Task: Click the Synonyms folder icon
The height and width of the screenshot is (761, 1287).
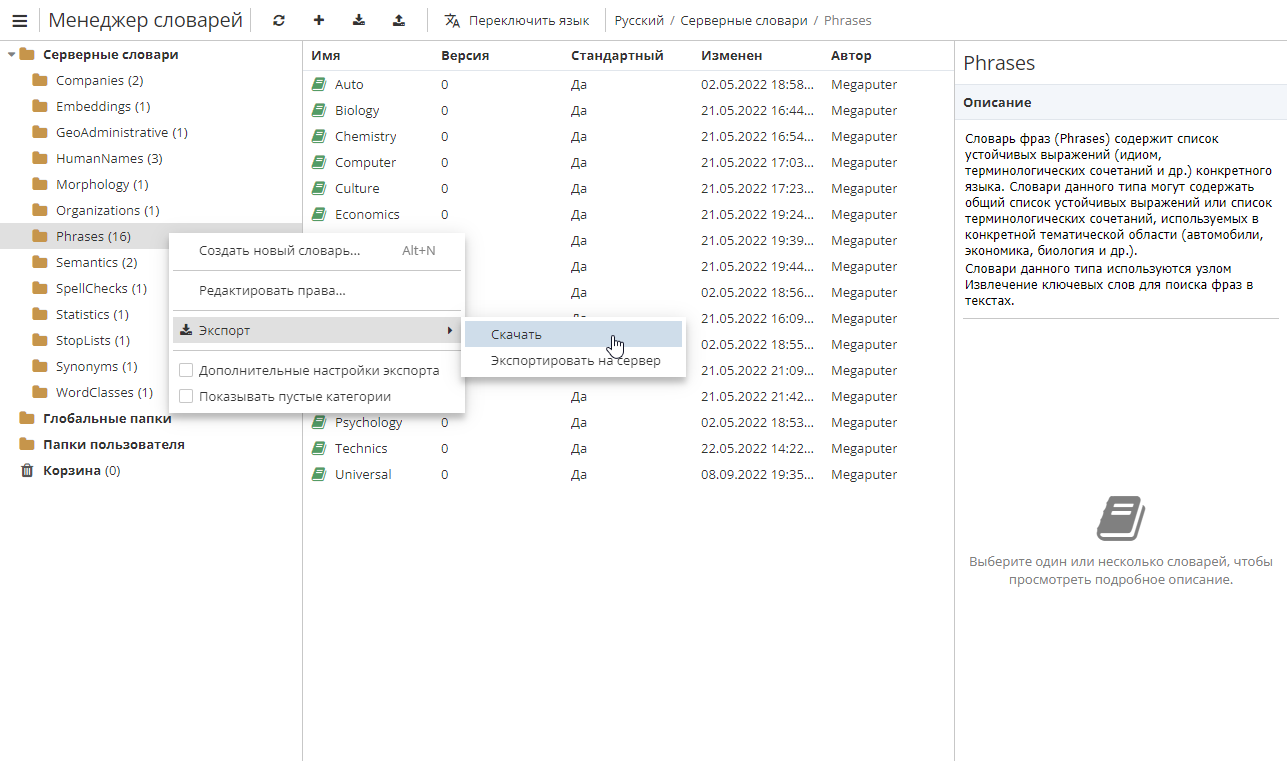Action: pos(40,366)
